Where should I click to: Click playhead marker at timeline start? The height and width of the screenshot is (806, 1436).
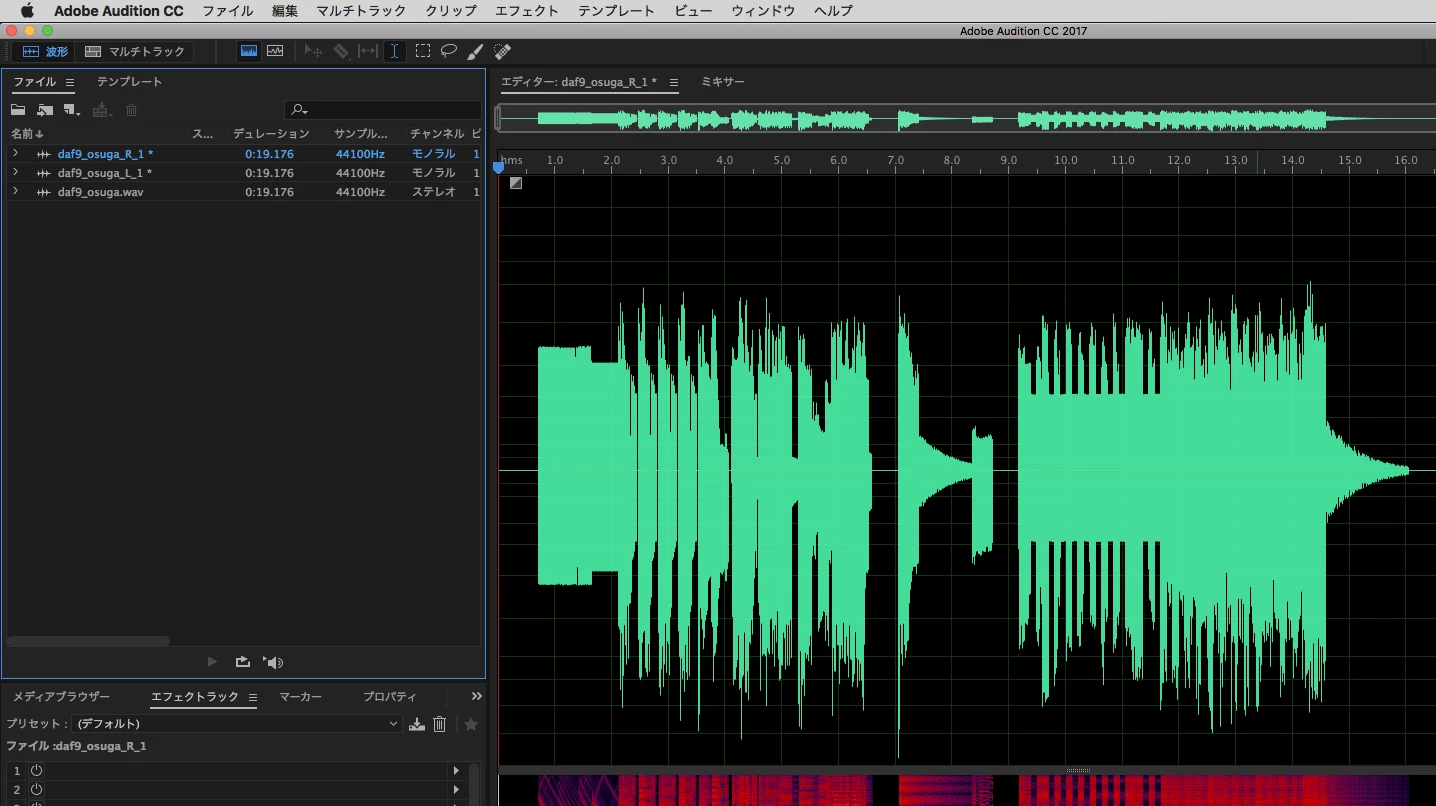point(499,168)
